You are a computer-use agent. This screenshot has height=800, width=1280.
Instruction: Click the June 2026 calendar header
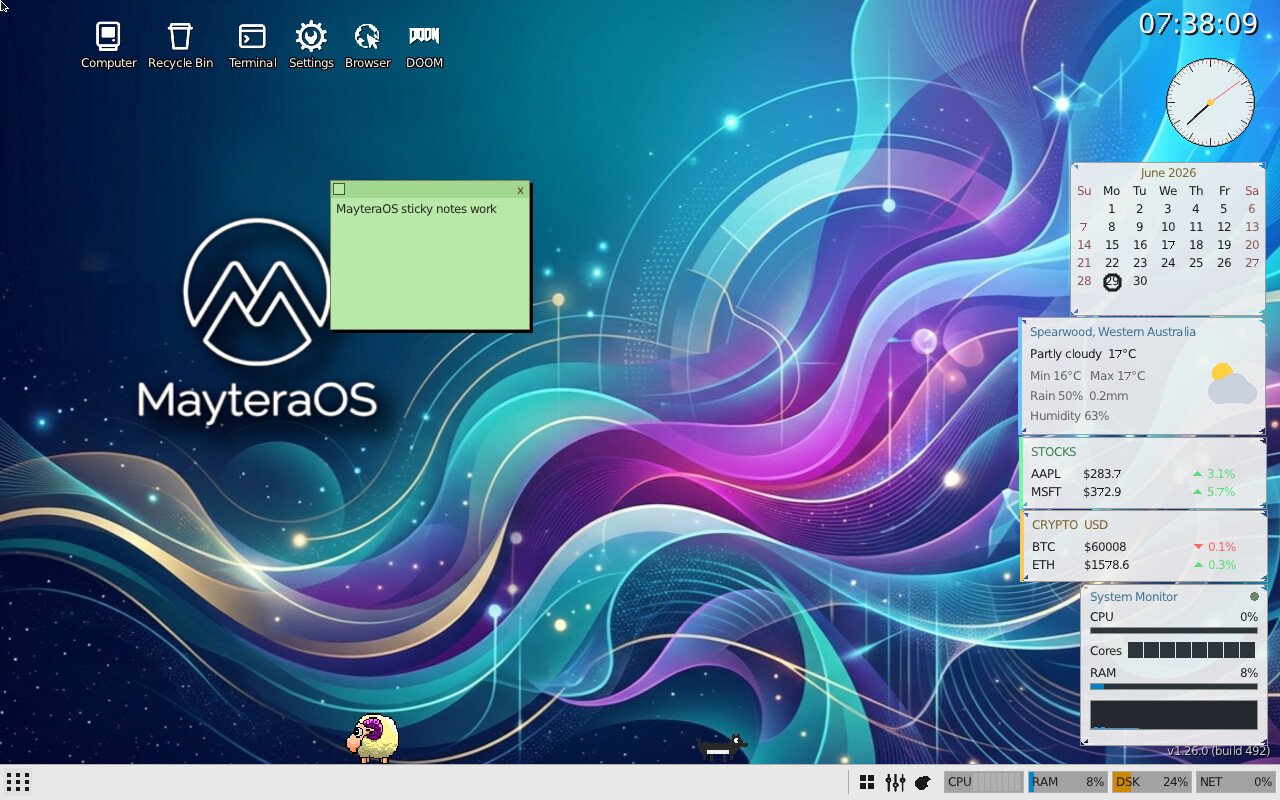(x=1168, y=173)
